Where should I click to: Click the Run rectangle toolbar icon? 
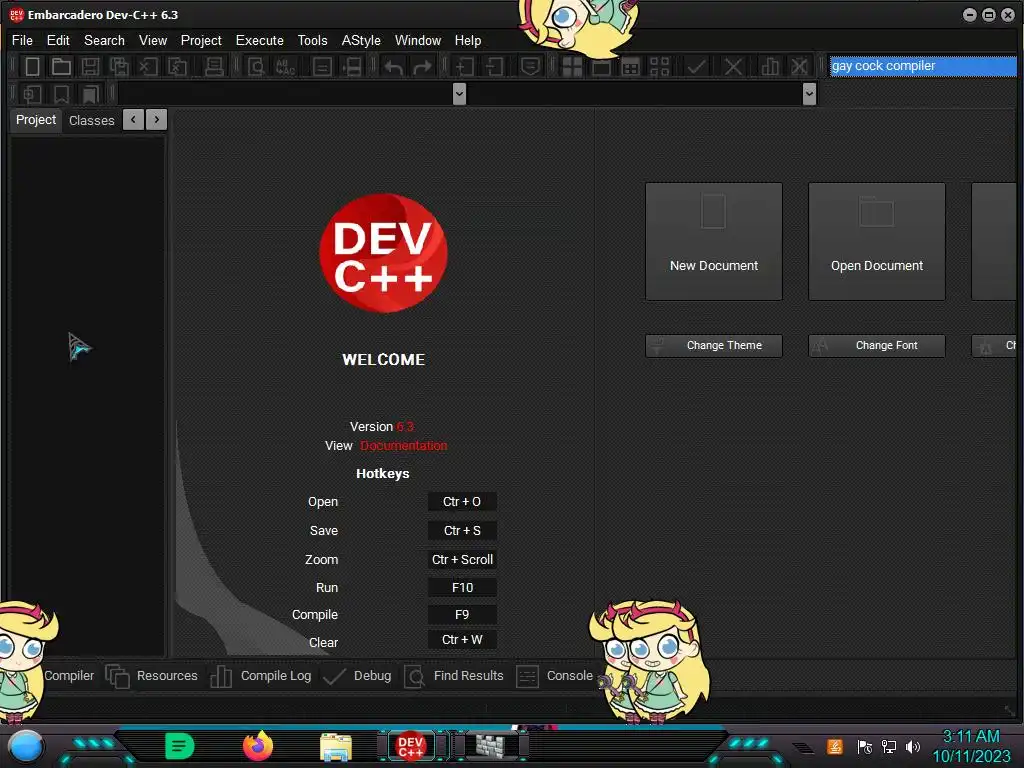601,67
